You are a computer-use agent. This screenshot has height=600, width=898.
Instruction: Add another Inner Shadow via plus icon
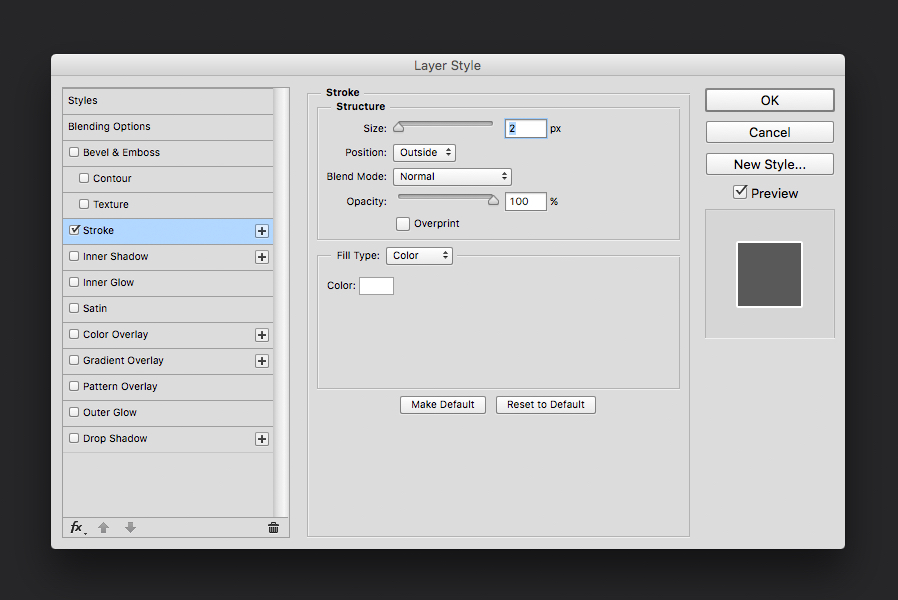click(x=261, y=256)
